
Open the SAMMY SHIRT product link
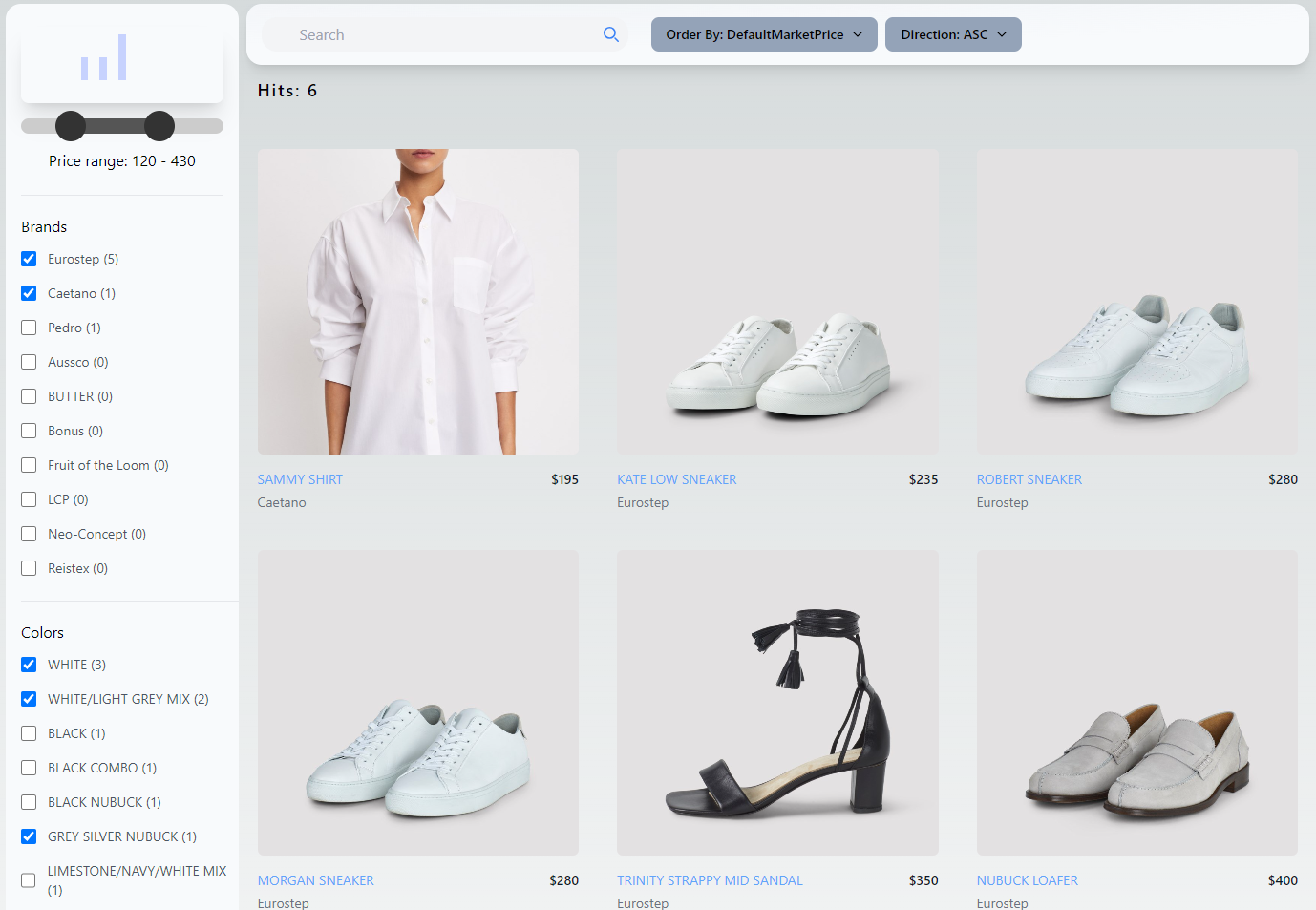300,479
